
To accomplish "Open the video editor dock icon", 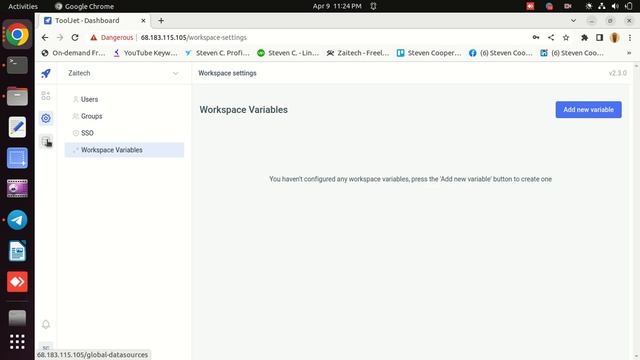I will (x=17, y=189).
